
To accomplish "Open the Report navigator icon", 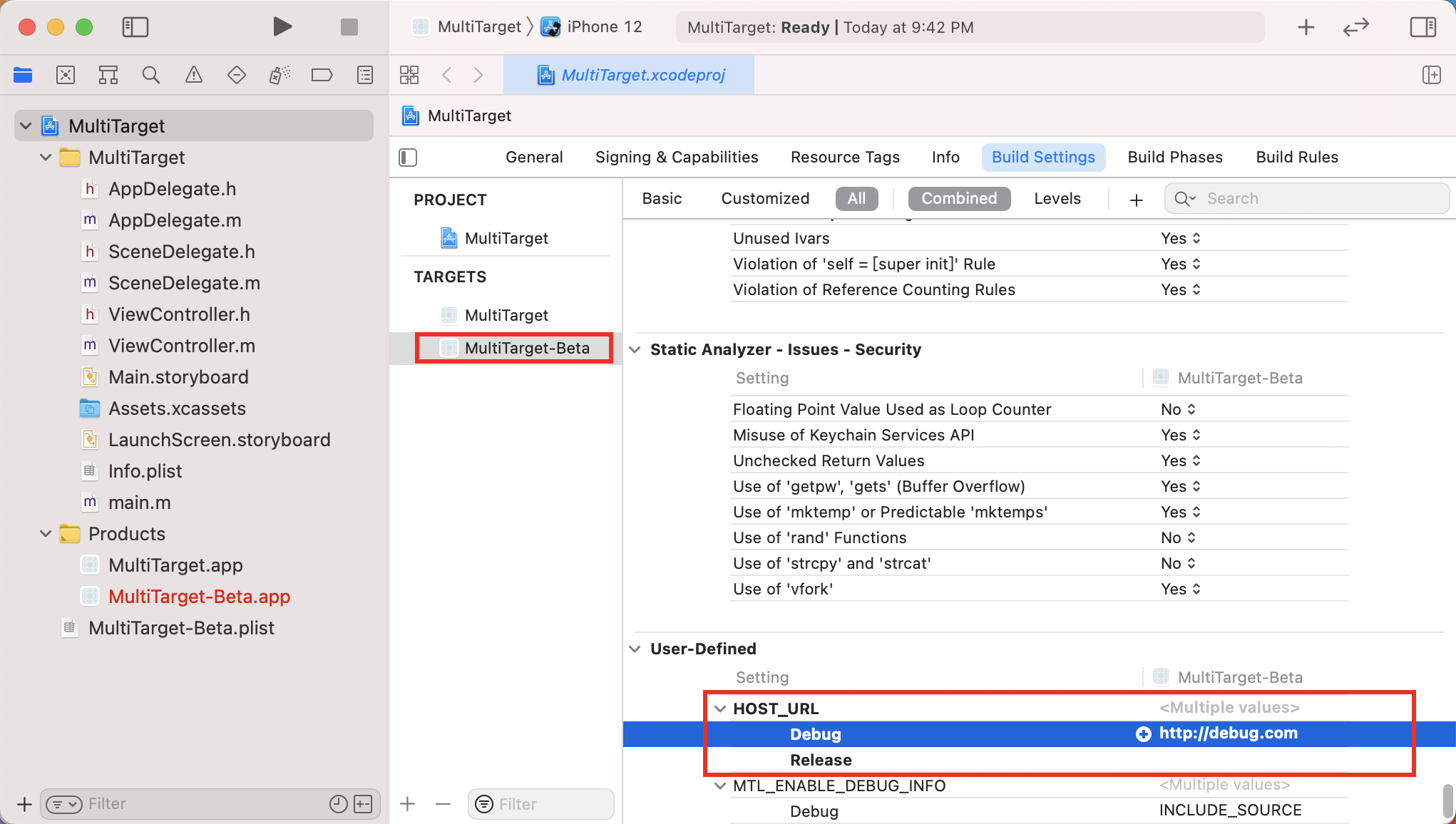I will point(365,75).
